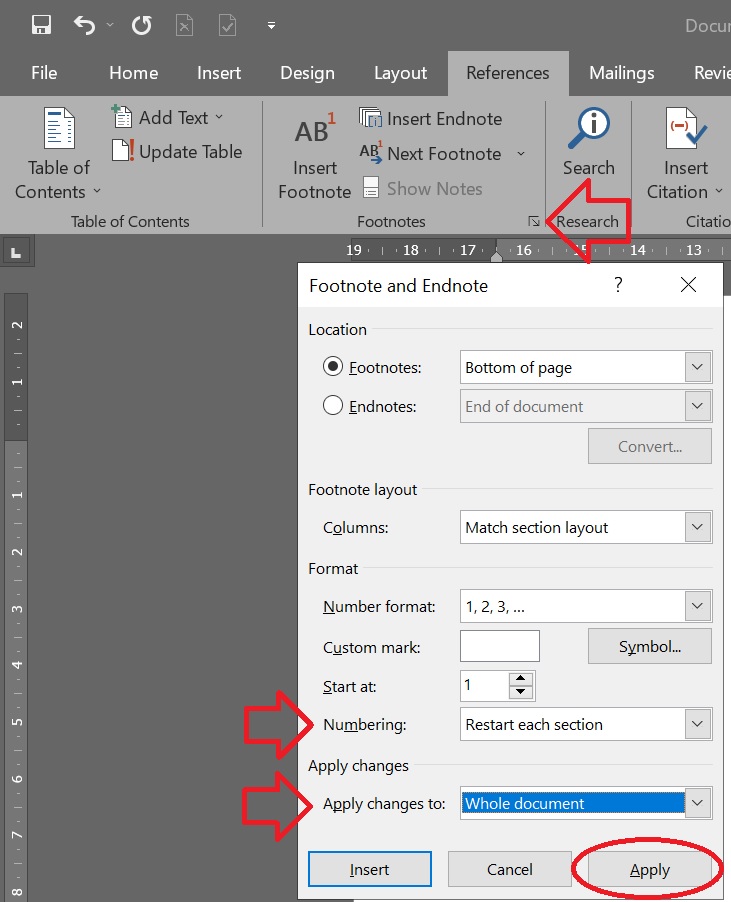Click the Insert Footnote icon

click(314, 131)
